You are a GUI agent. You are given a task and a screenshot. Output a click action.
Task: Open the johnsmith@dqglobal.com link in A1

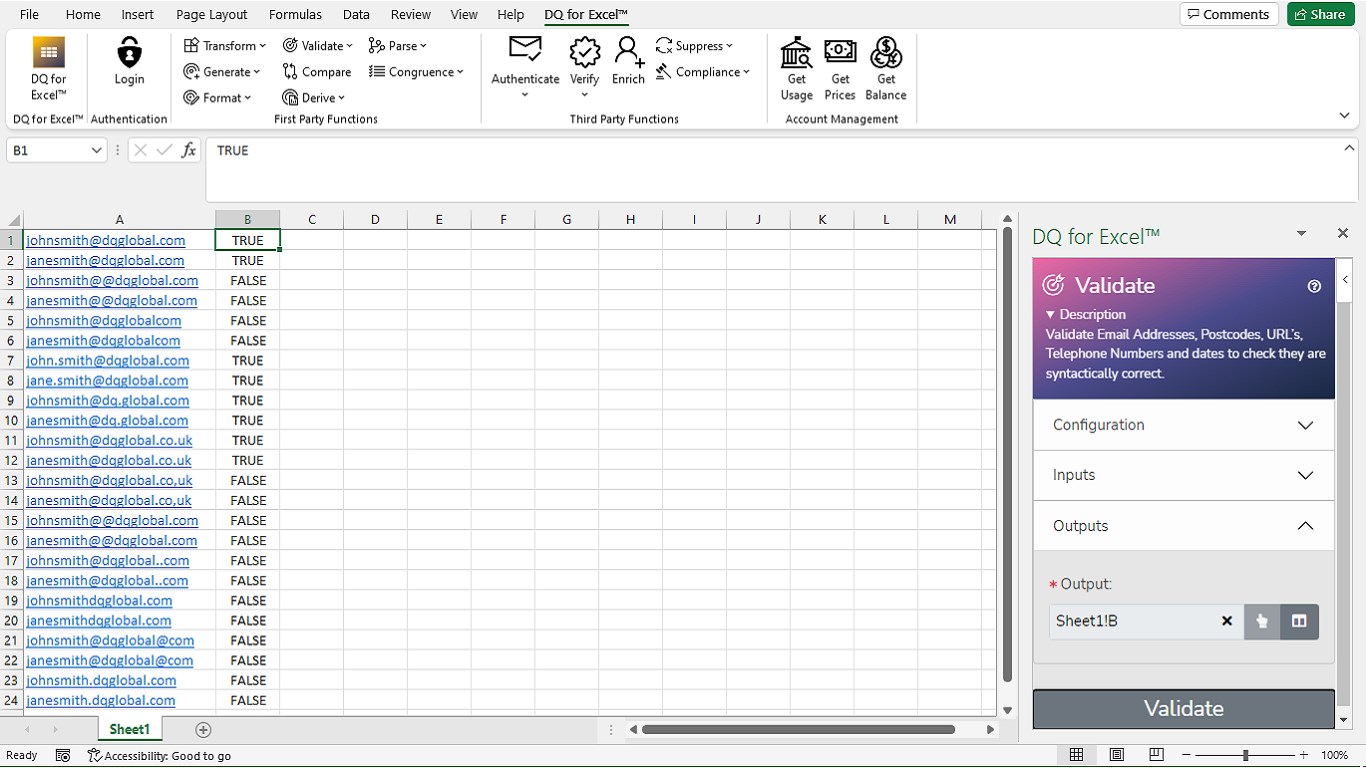click(x=106, y=240)
